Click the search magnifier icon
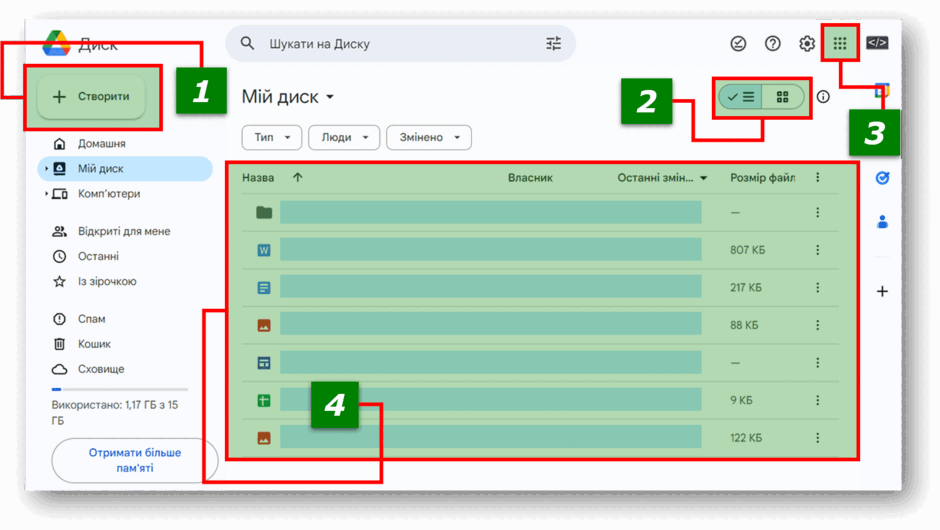Screen dimensions: 940x530 (247, 43)
